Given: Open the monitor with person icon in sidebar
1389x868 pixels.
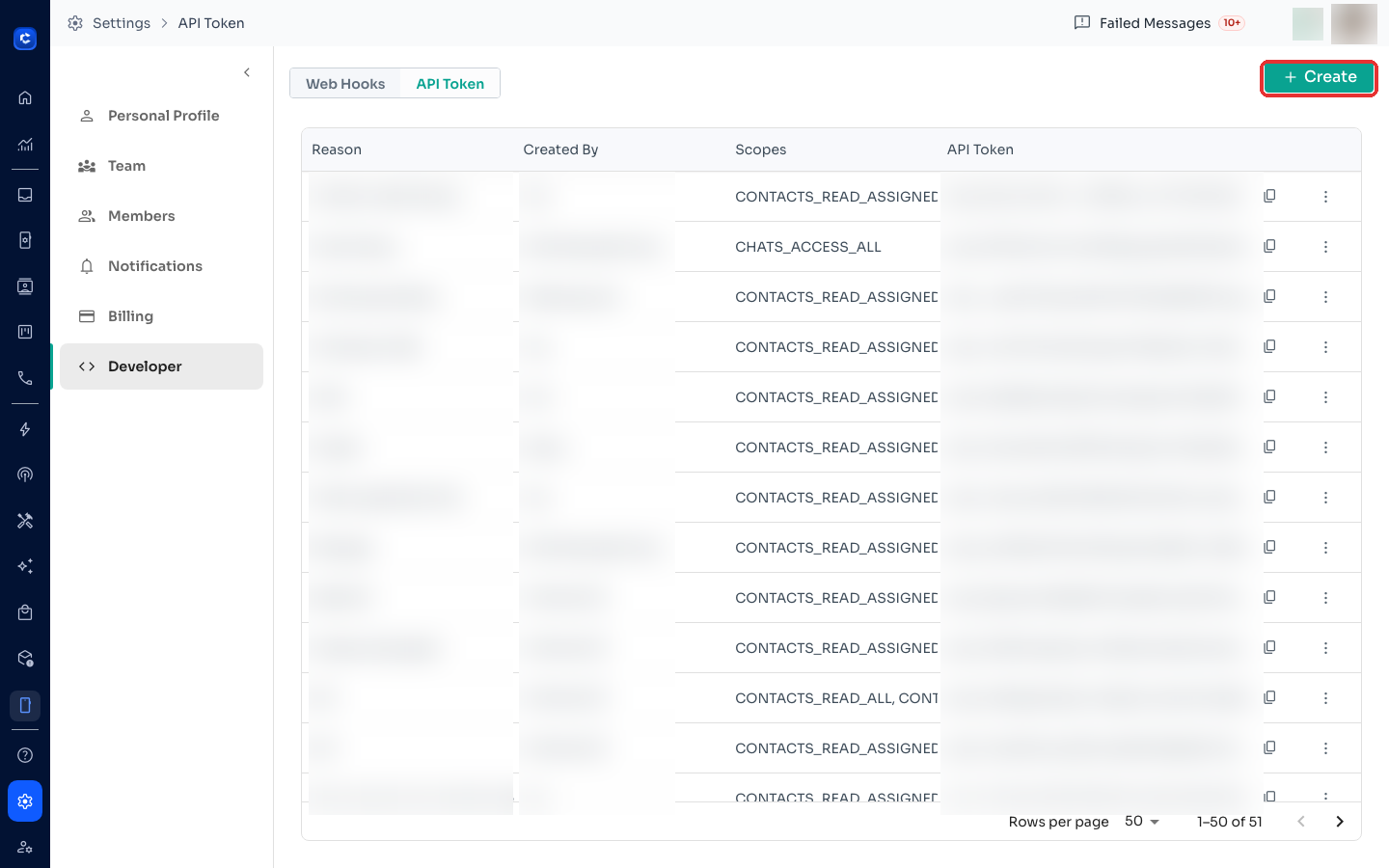Looking at the screenshot, I should 25,286.
